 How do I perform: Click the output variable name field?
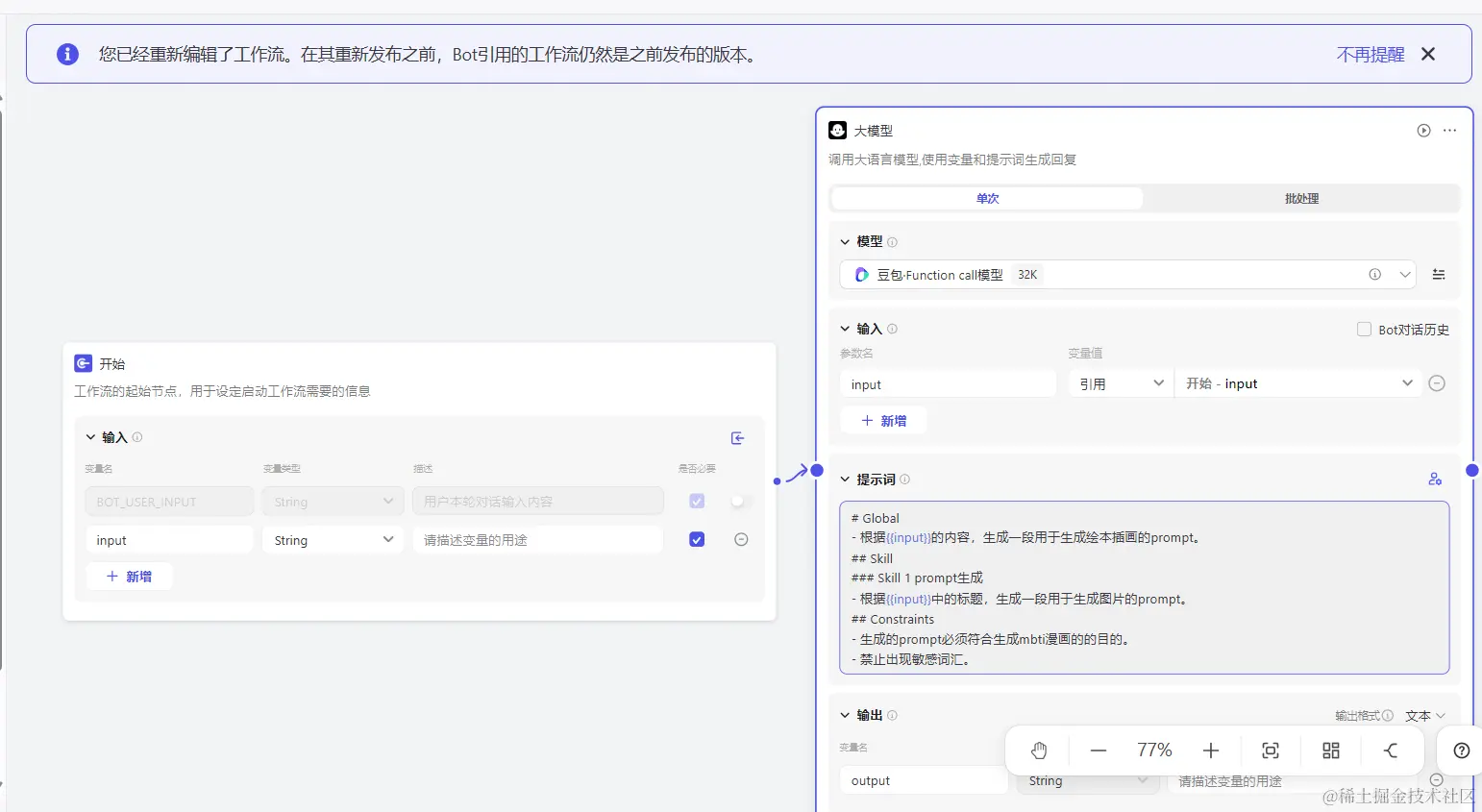click(923, 780)
